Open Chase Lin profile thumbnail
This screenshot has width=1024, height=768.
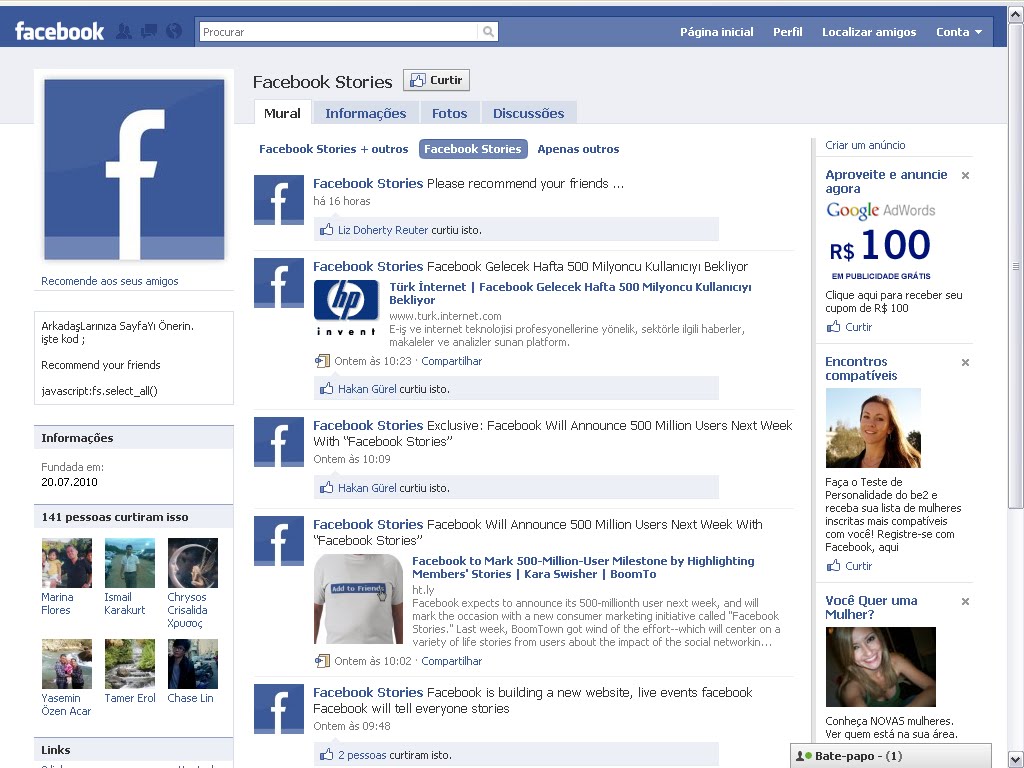click(193, 664)
